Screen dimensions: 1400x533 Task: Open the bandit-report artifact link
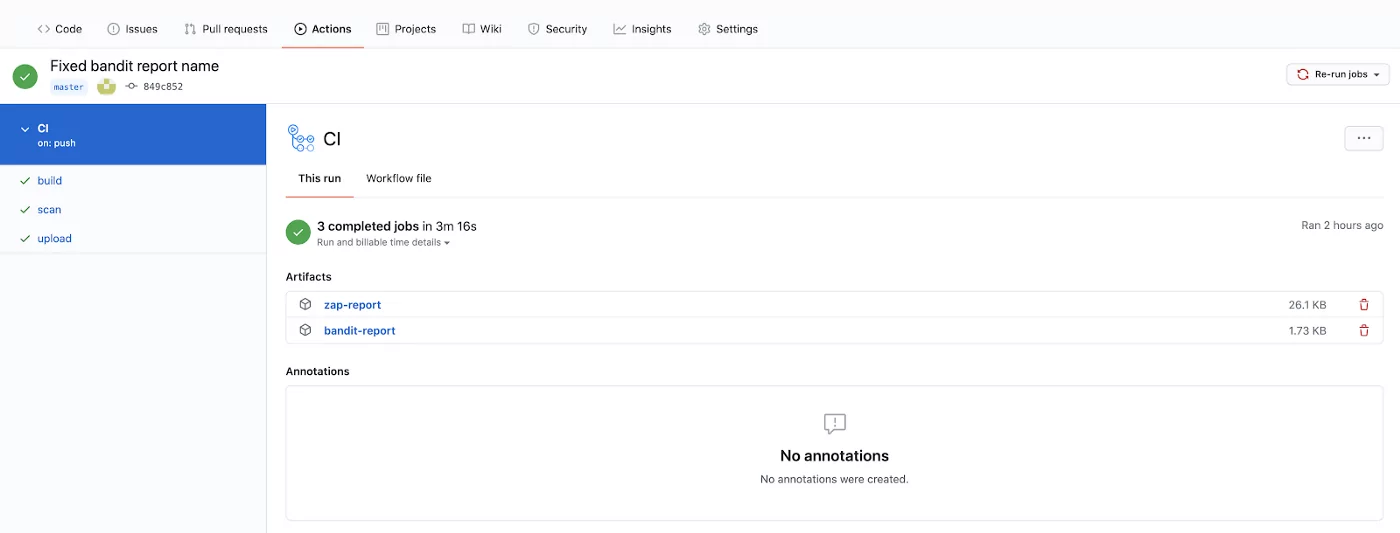[359, 331]
